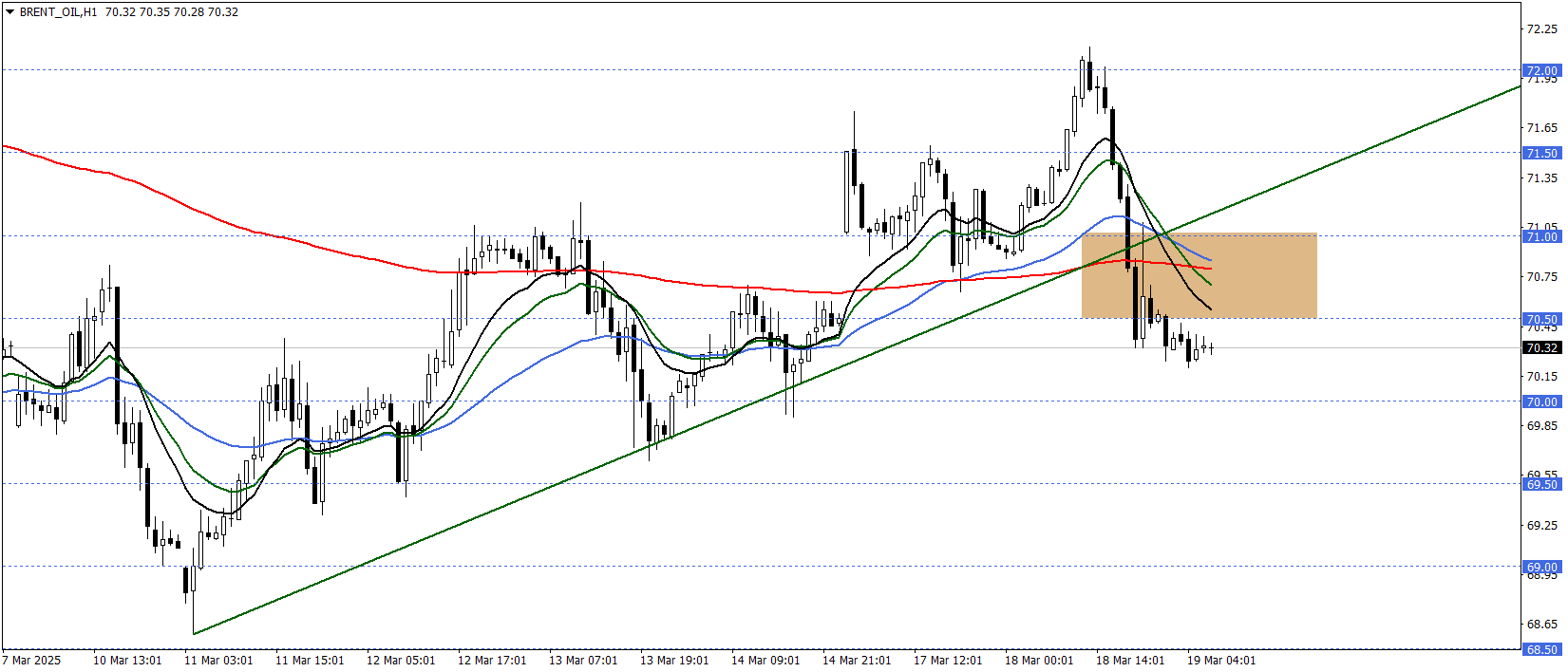Screen dimensions: 1568x672
Task: Click the black 70.32 current price label
Action: point(1541,348)
